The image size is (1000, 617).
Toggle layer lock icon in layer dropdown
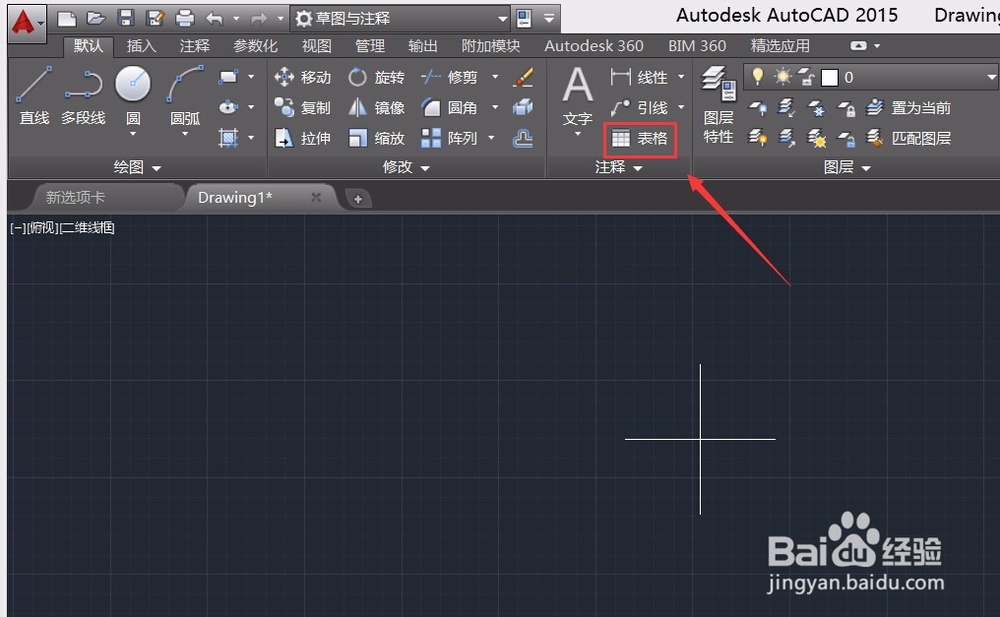pos(807,77)
